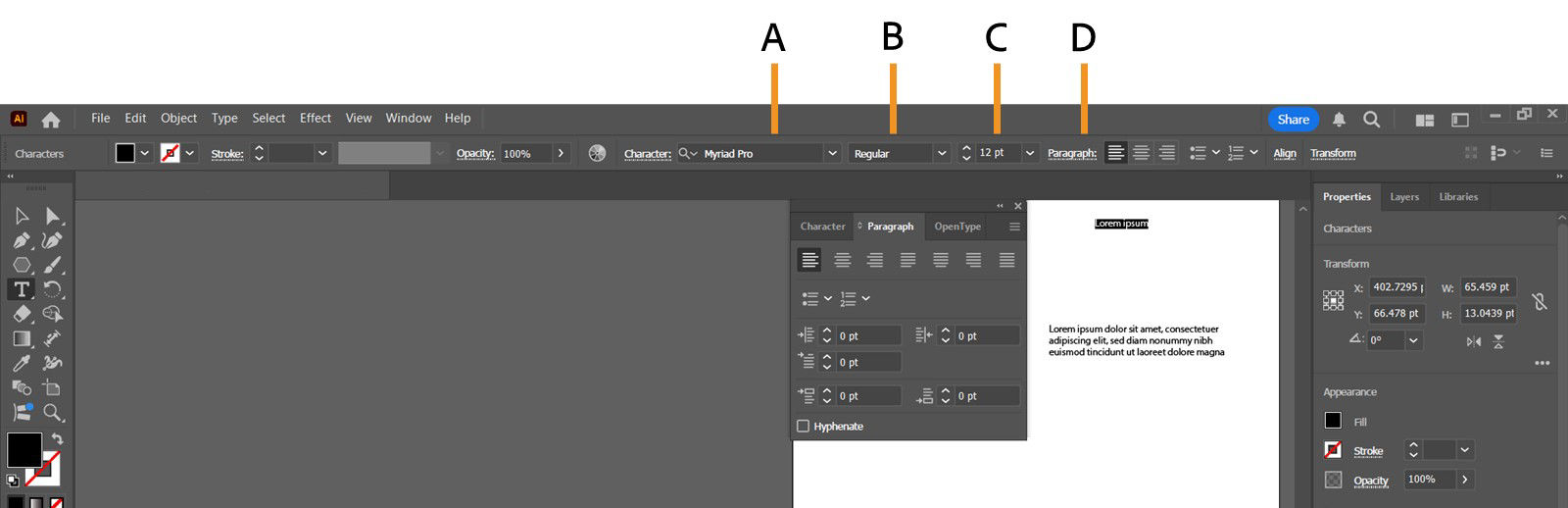Click the left indent value field
This screenshot has width=1568, height=508.
pyautogui.click(x=868, y=336)
